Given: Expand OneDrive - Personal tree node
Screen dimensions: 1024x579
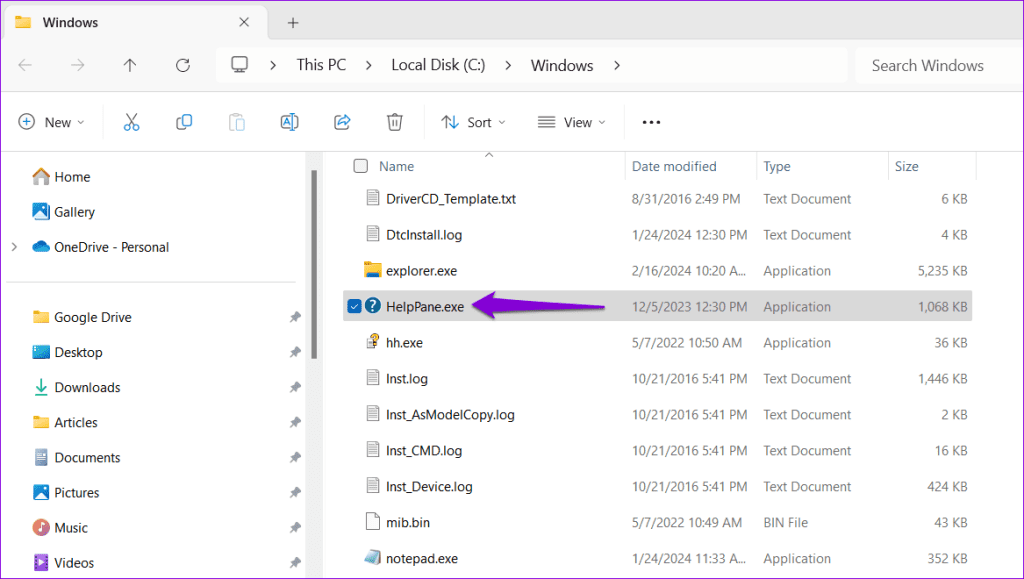Looking at the screenshot, I should (x=14, y=247).
